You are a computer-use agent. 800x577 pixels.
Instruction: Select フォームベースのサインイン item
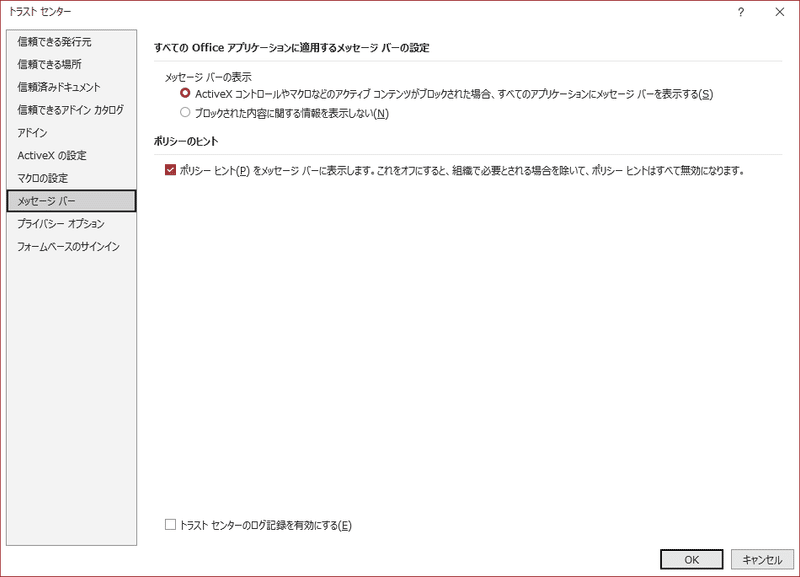pyautogui.click(x=71, y=246)
